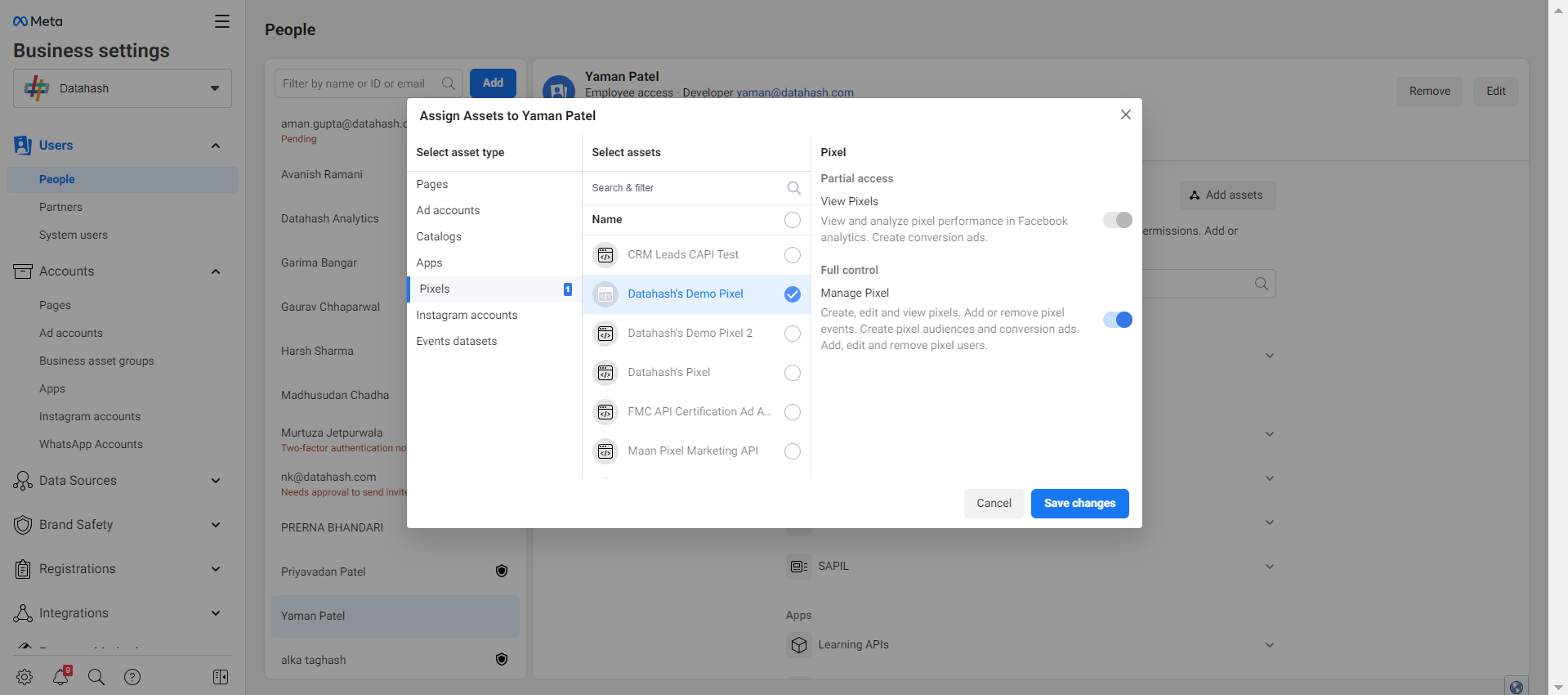This screenshot has width=1568, height=695.
Task: Click the SAPIL asset icon
Action: [x=799, y=566]
